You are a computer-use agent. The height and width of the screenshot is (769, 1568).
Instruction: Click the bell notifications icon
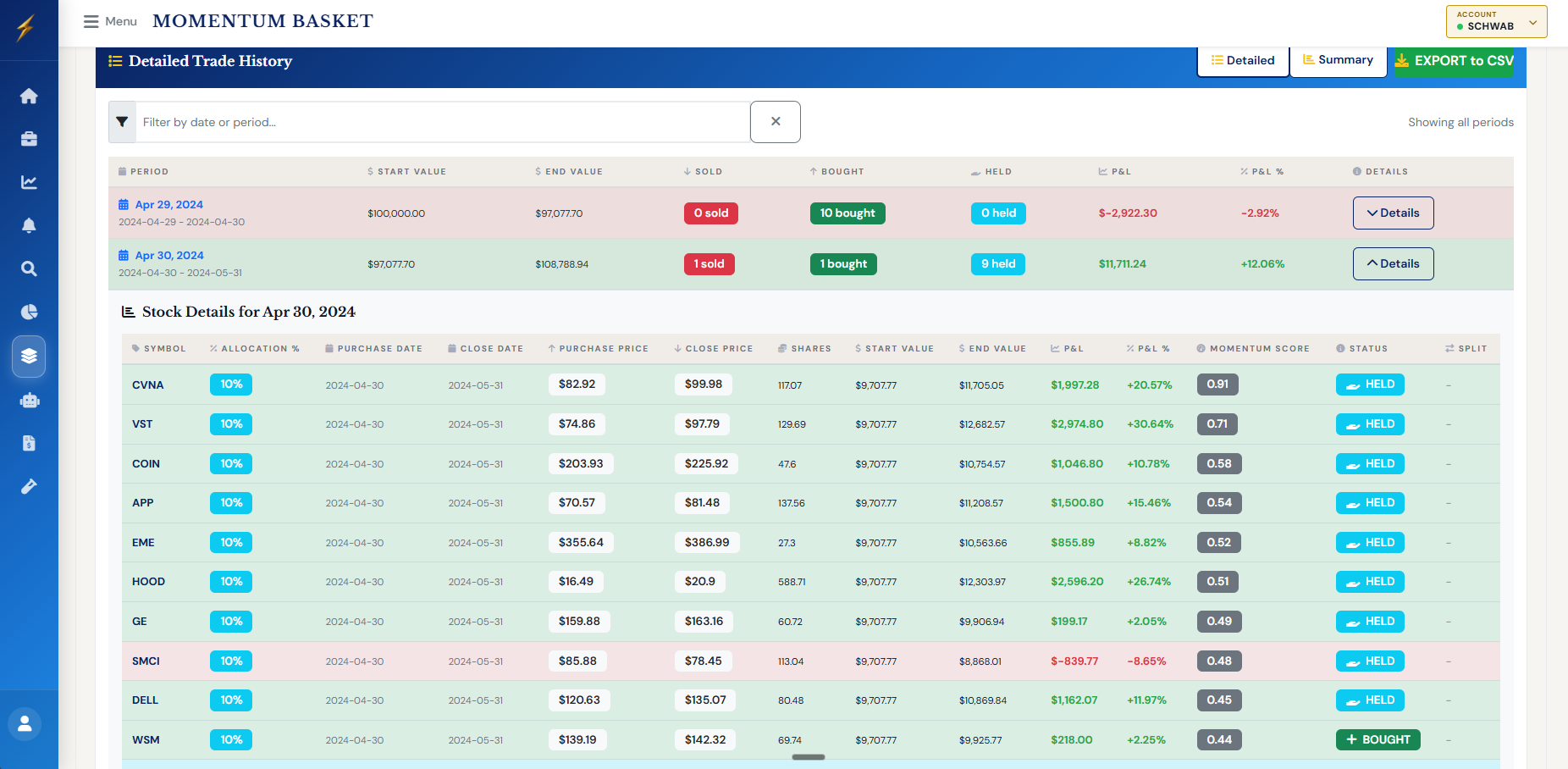[29, 225]
